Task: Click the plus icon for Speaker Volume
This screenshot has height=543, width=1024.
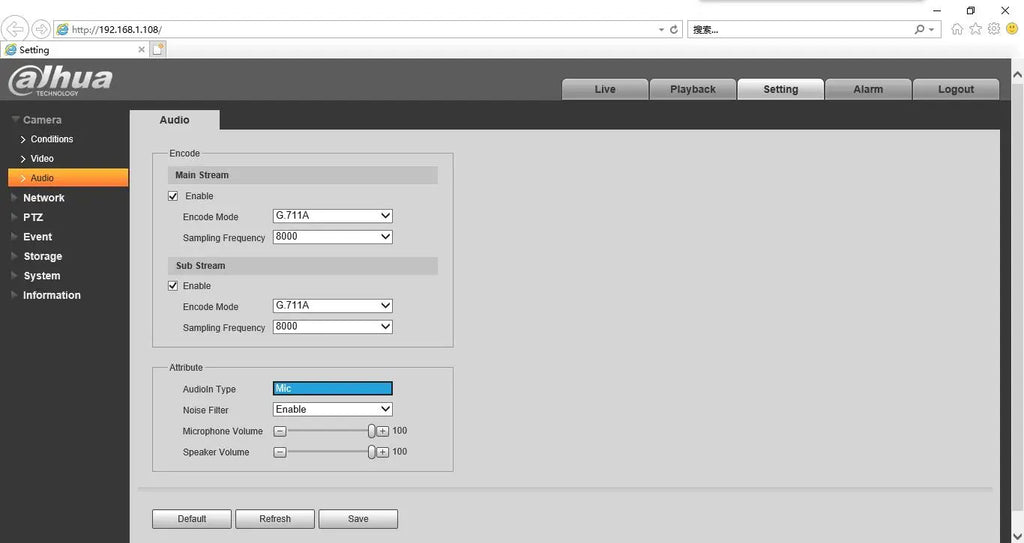Action: (383, 452)
